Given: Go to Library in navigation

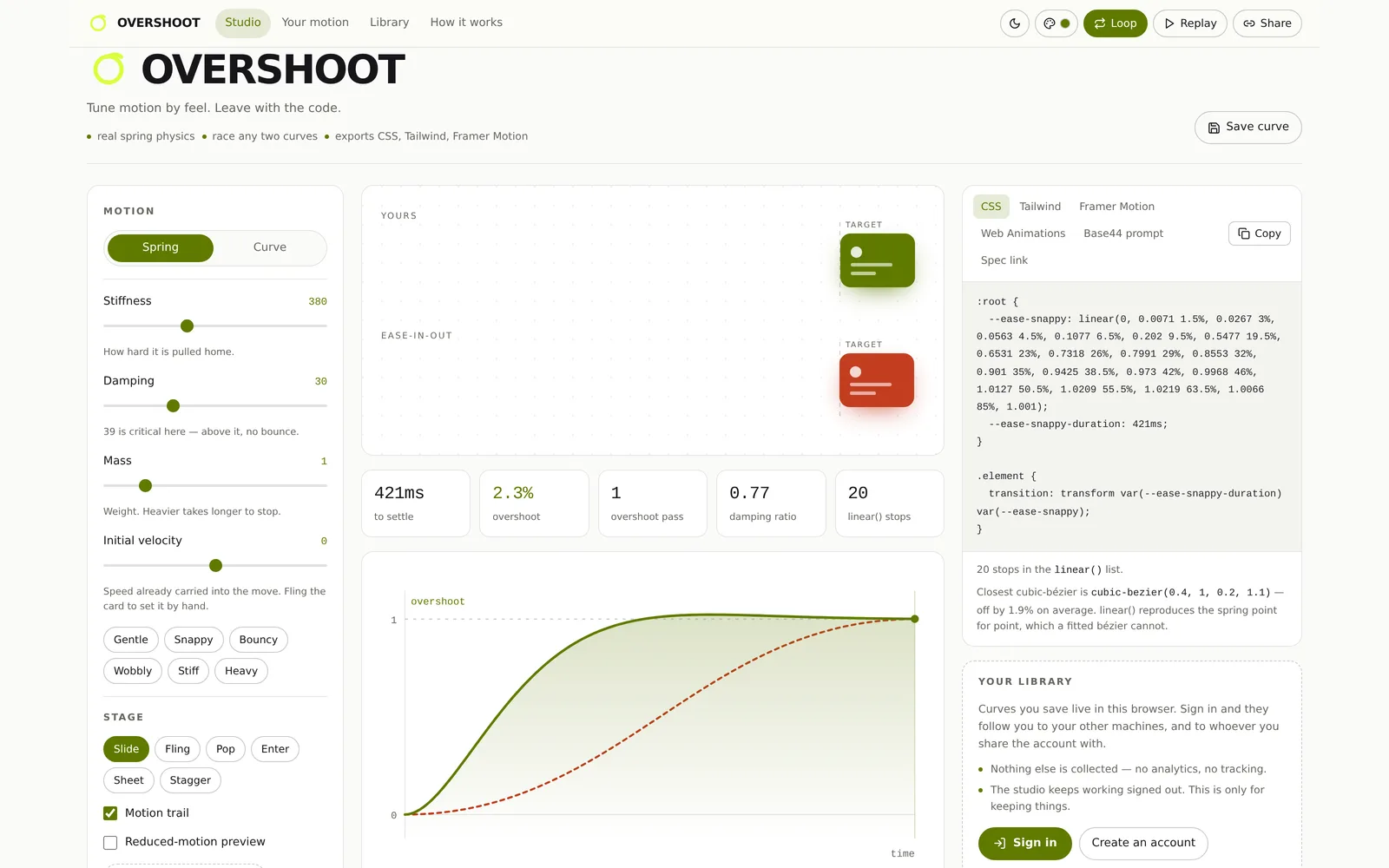Looking at the screenshot, I should (389, 23).
